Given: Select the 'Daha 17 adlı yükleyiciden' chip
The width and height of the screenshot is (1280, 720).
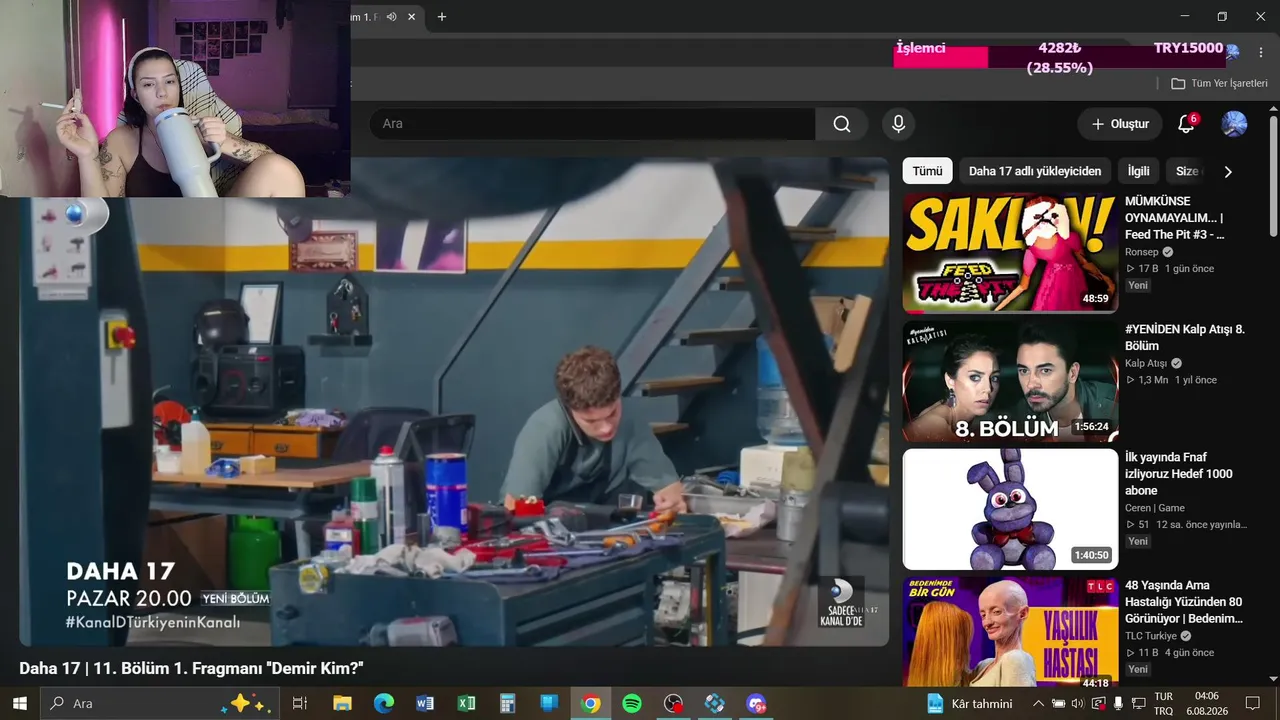Looking at the screenshot, I should (x=1035, y=171).
